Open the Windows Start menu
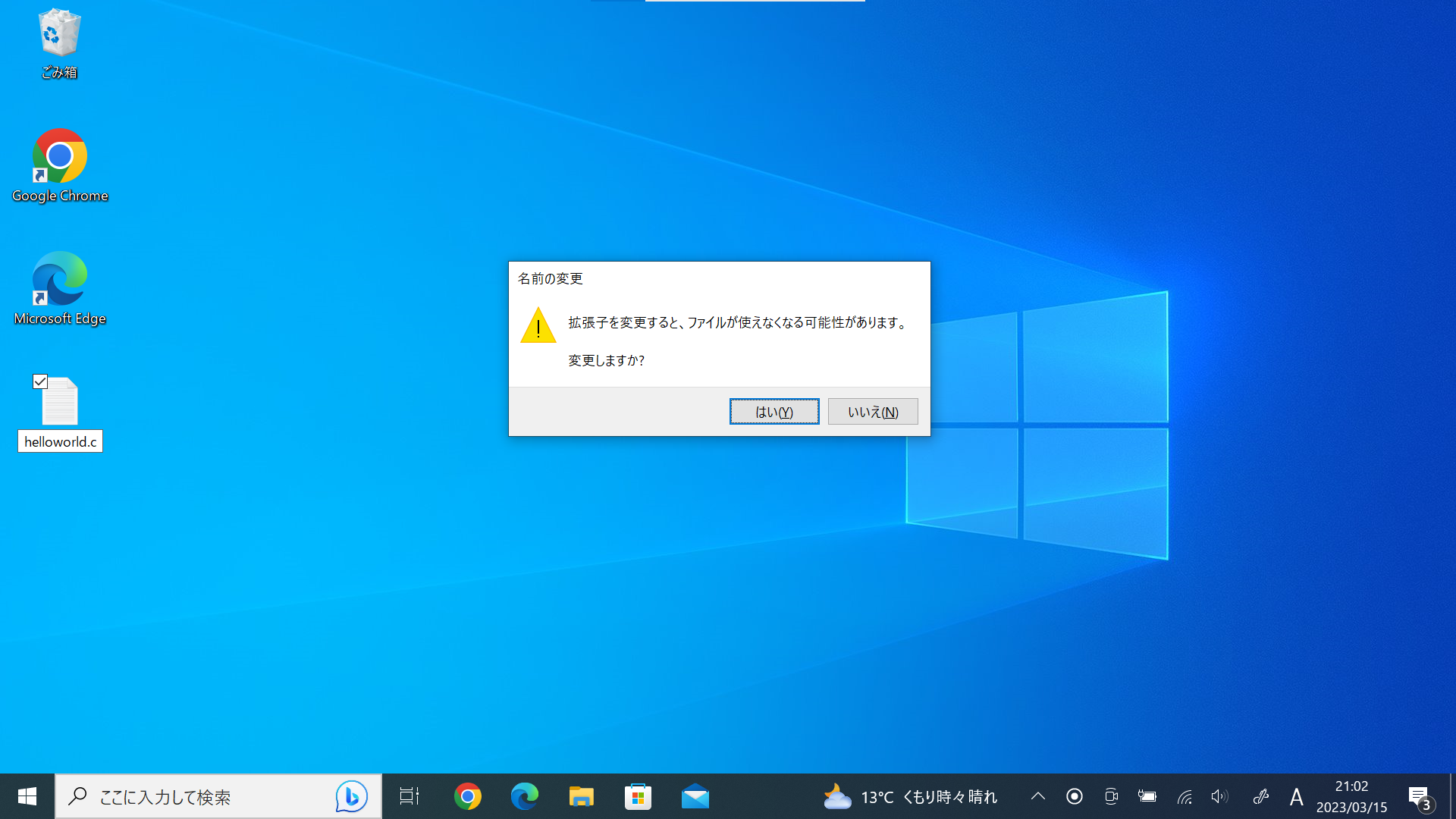 (27, 796)
